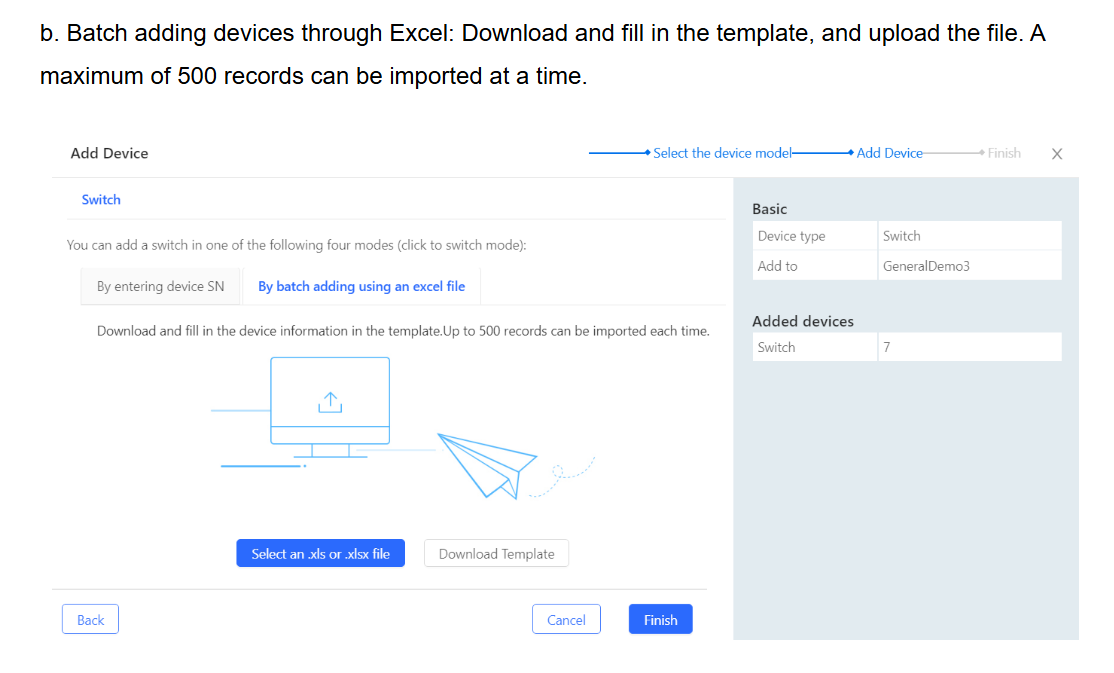Click the paper airplane illustration
Screen dimensions: 1114x673
click(487, 462)
